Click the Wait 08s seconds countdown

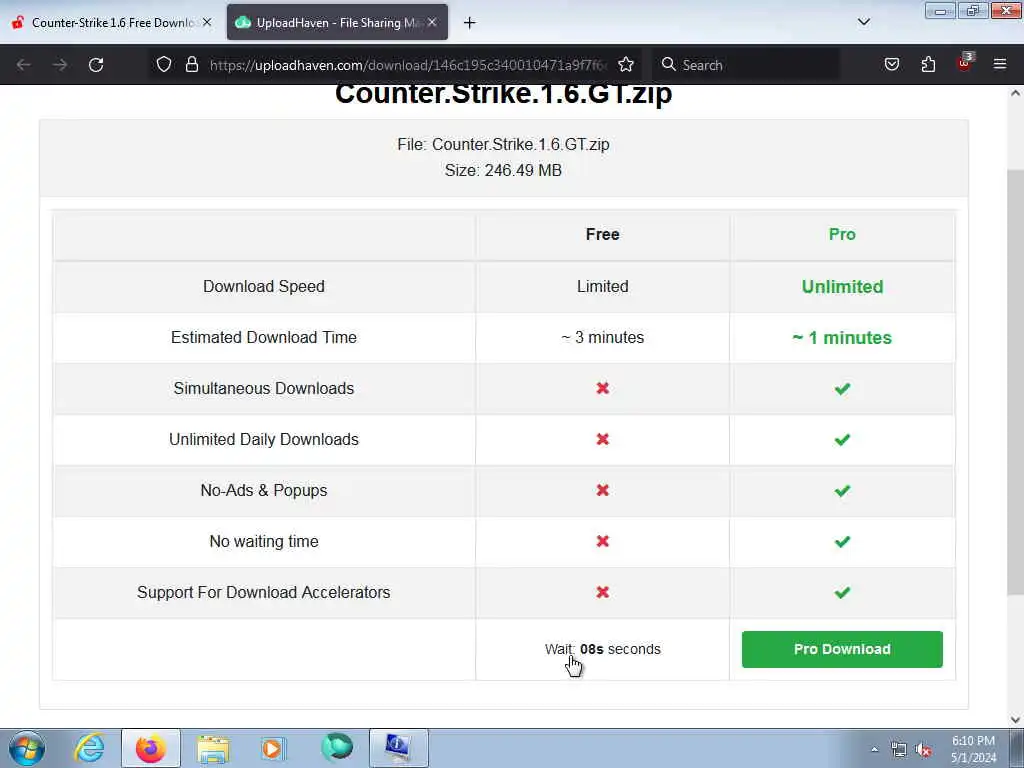coord(602,649)
